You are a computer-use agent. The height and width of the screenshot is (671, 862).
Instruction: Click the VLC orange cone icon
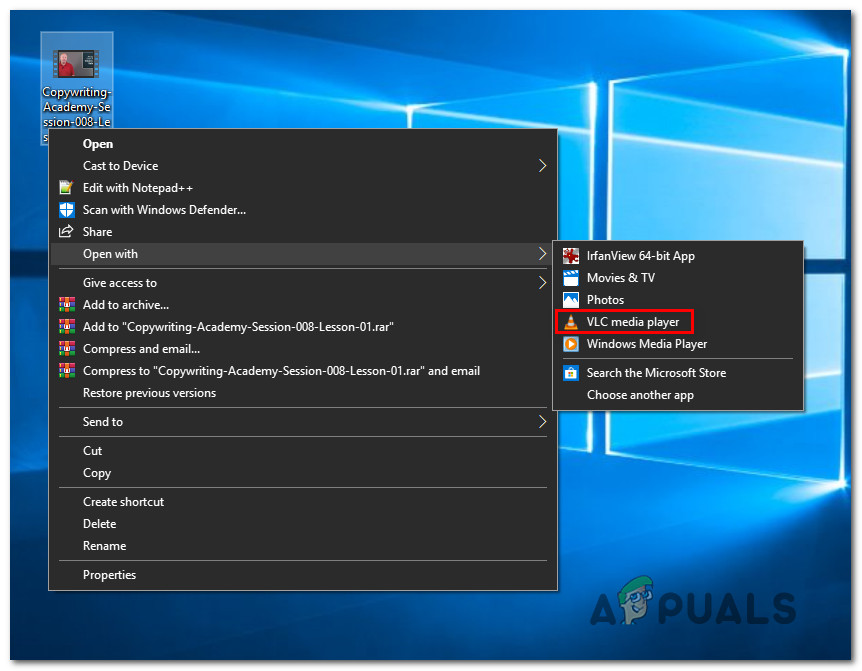pos(571,321)
